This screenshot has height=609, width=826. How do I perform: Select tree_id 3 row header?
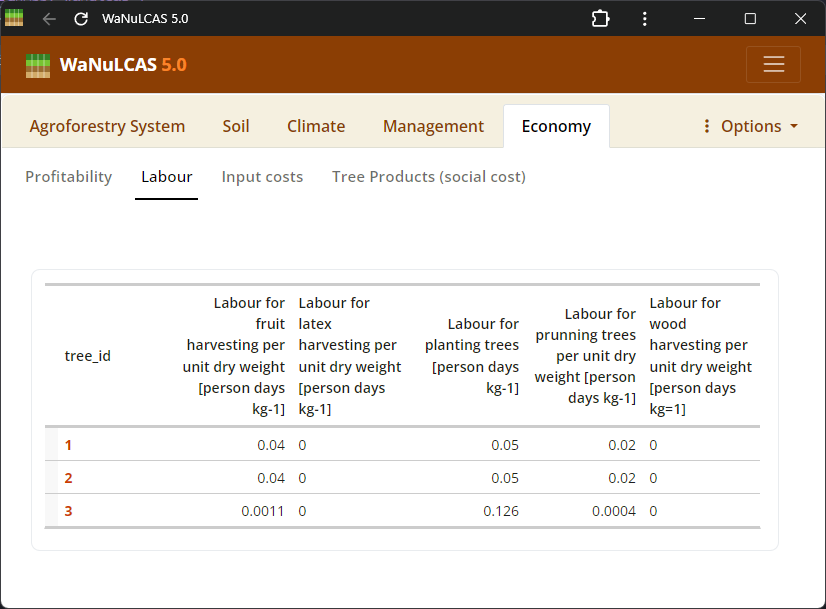69,511
